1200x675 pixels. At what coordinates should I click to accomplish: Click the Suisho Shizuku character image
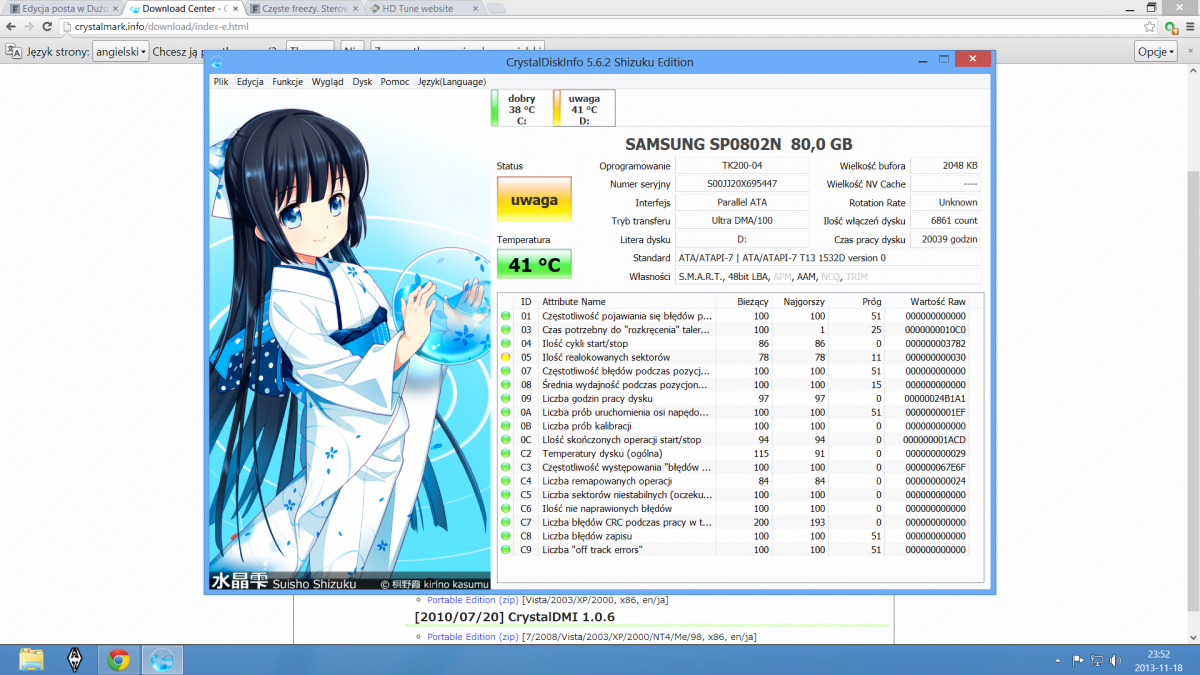coord(350,340)
